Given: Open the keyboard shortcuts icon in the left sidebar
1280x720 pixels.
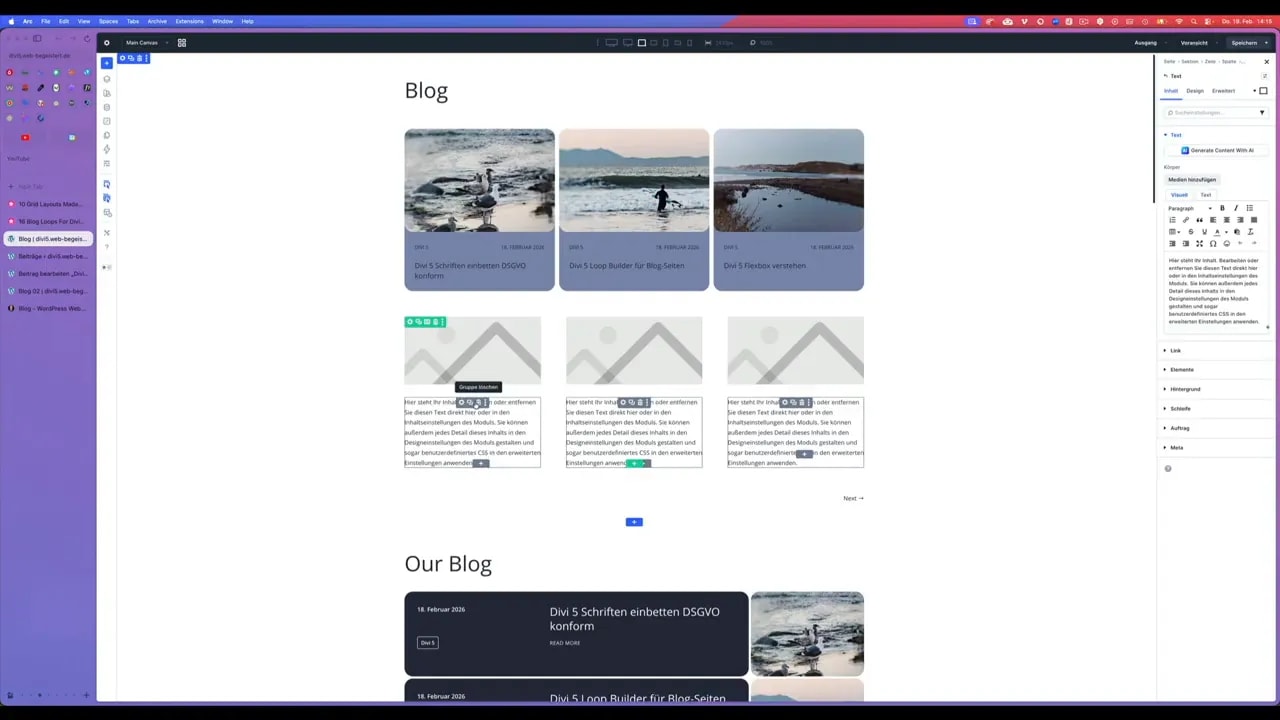Looking at the screenshot, I should 107,232.
